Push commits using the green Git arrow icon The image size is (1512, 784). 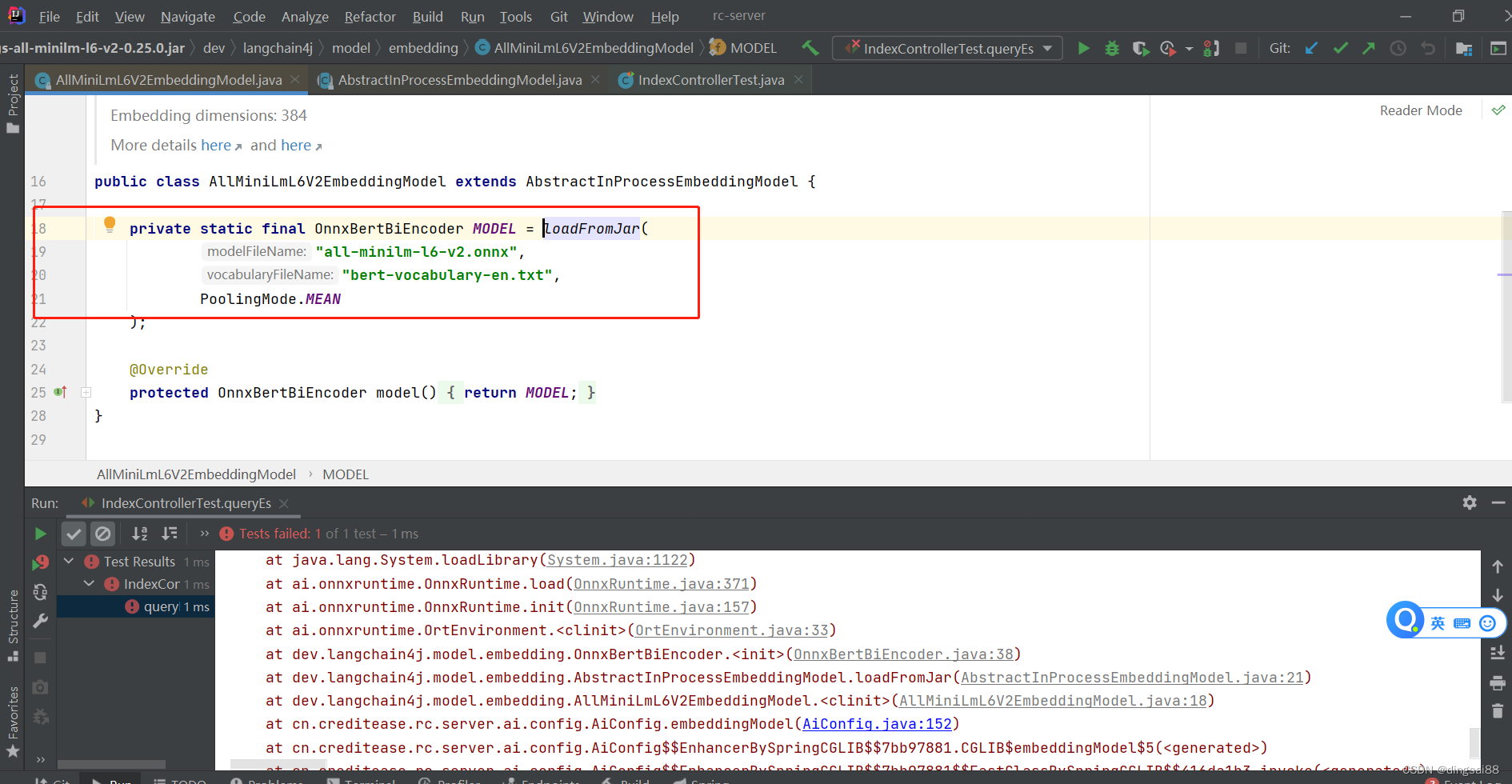(x=1368, y=48)
